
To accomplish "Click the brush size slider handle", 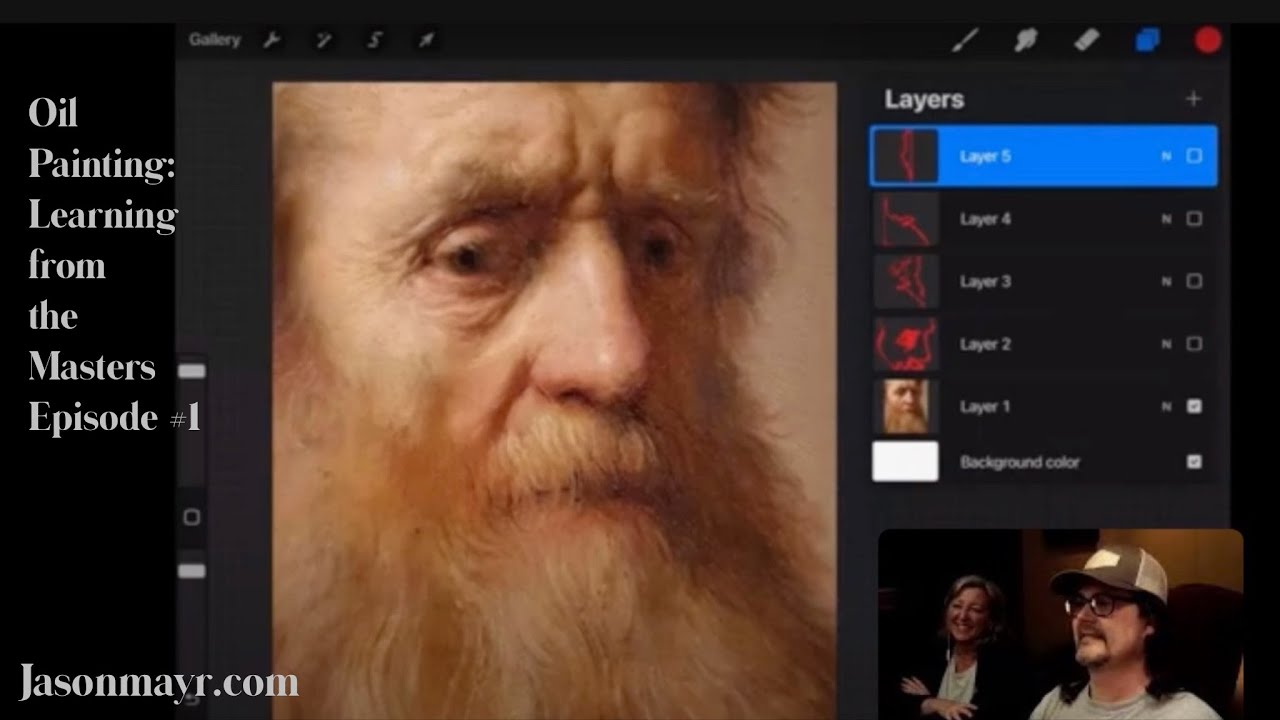I will (191, 371).
